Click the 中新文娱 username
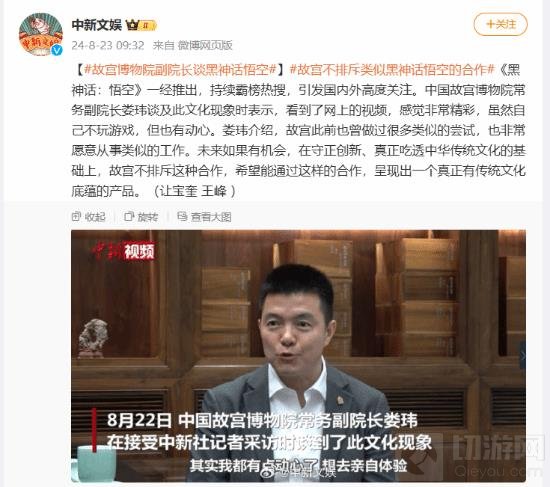The image size is (550, 487). 97,25
